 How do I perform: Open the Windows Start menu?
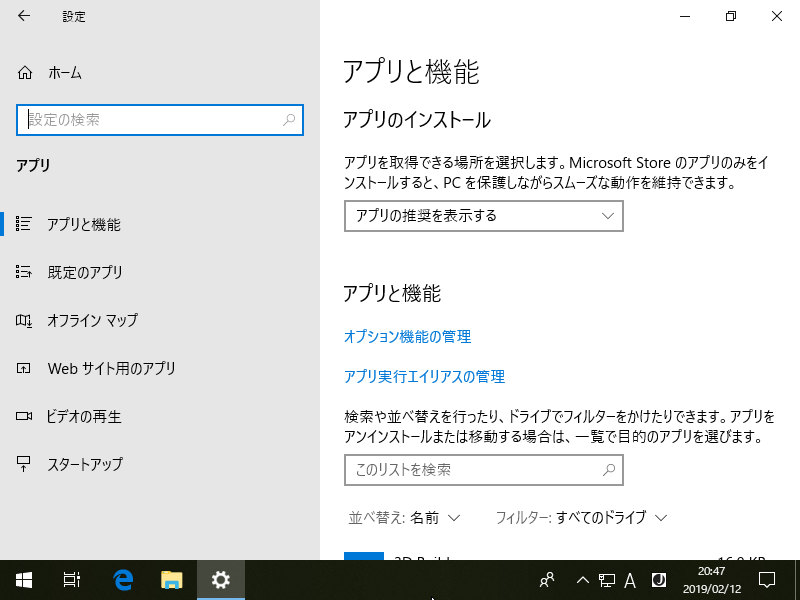23,580
